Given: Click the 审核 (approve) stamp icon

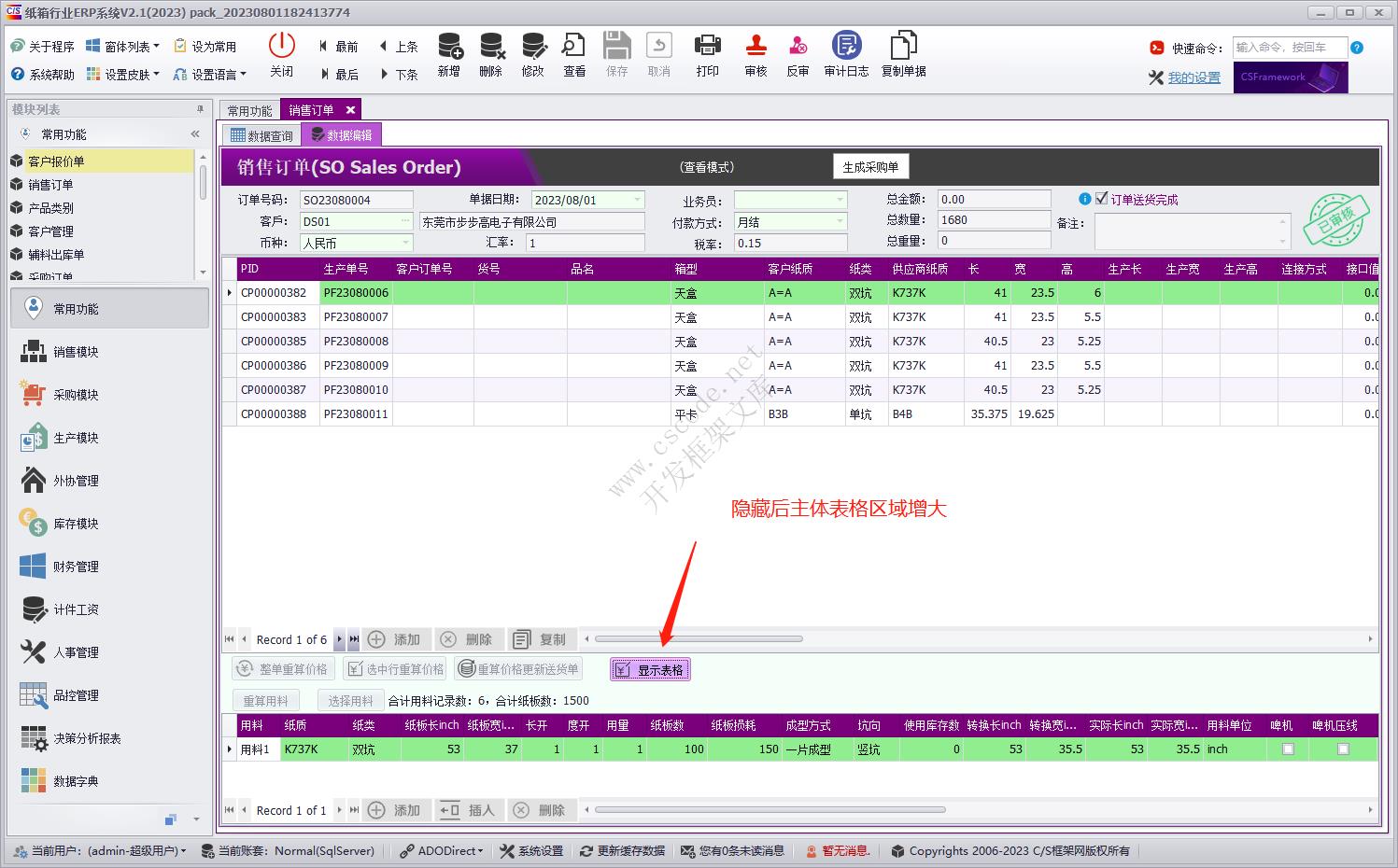Looking at the screenshot, I should click(755, 47).
